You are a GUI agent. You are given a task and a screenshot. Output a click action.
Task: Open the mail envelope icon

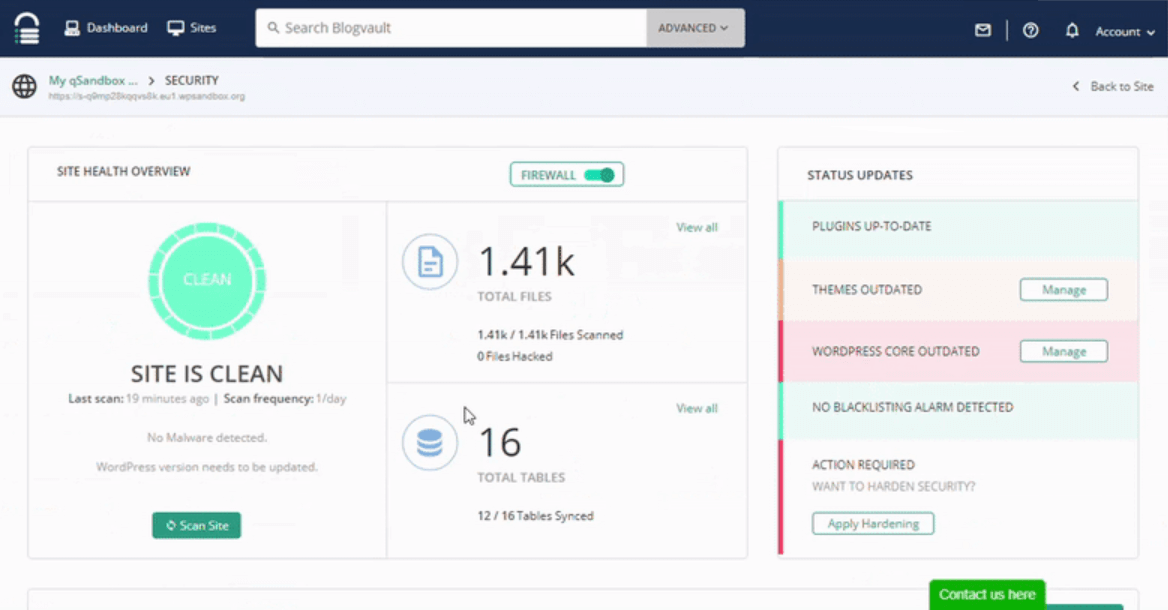coord(982,31)
